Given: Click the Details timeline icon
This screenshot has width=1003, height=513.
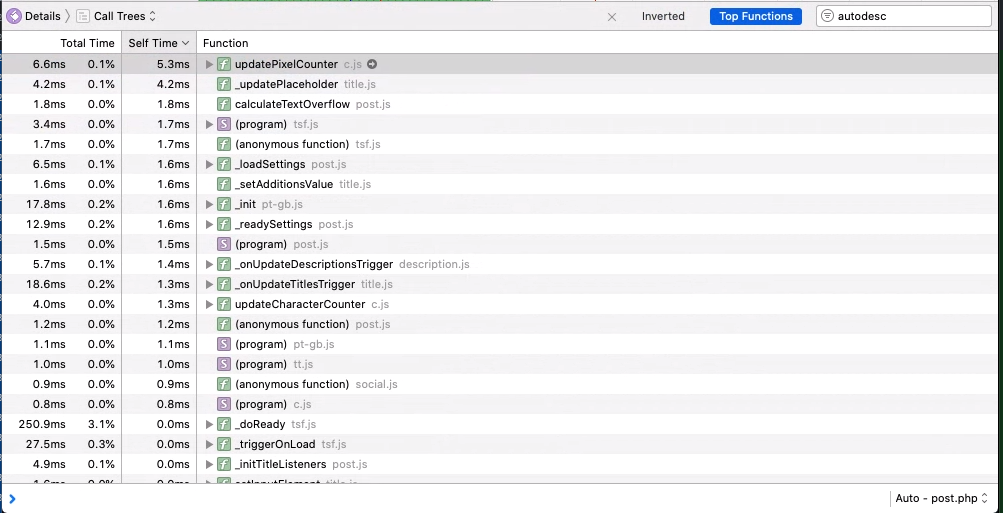Looking at the screenshot, I should [x=13, y=16].
